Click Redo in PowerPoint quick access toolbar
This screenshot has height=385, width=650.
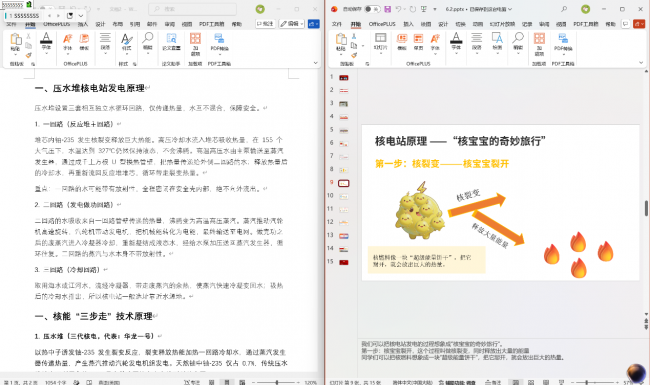point(413,9)
